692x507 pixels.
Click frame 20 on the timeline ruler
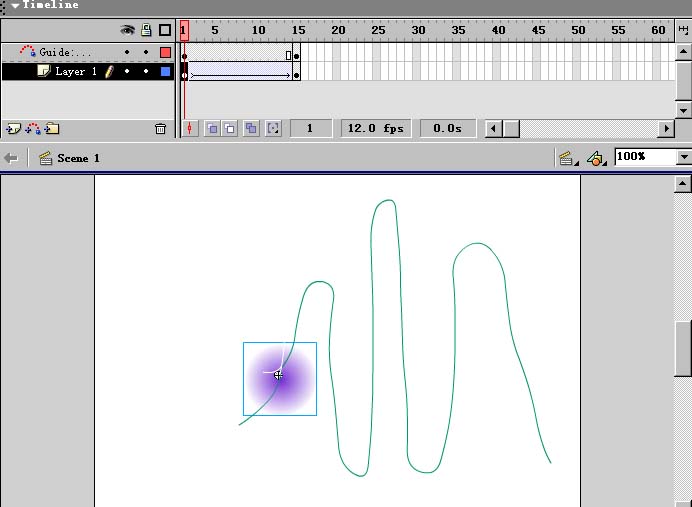click(338, 30)
